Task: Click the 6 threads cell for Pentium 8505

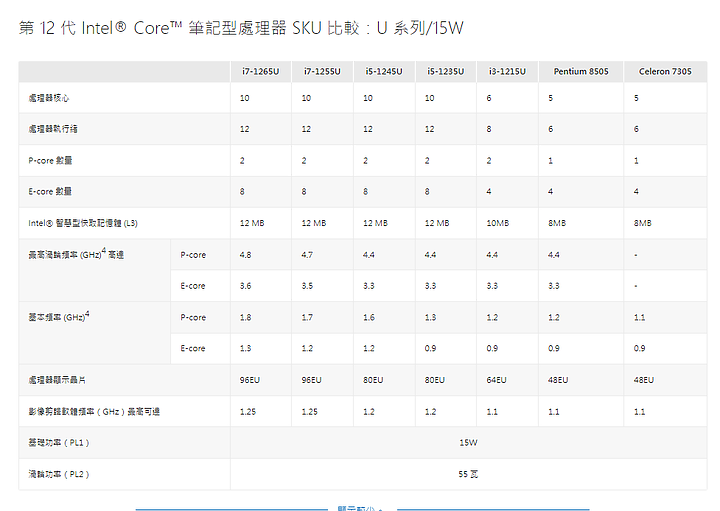Action: tap(551, 129)
